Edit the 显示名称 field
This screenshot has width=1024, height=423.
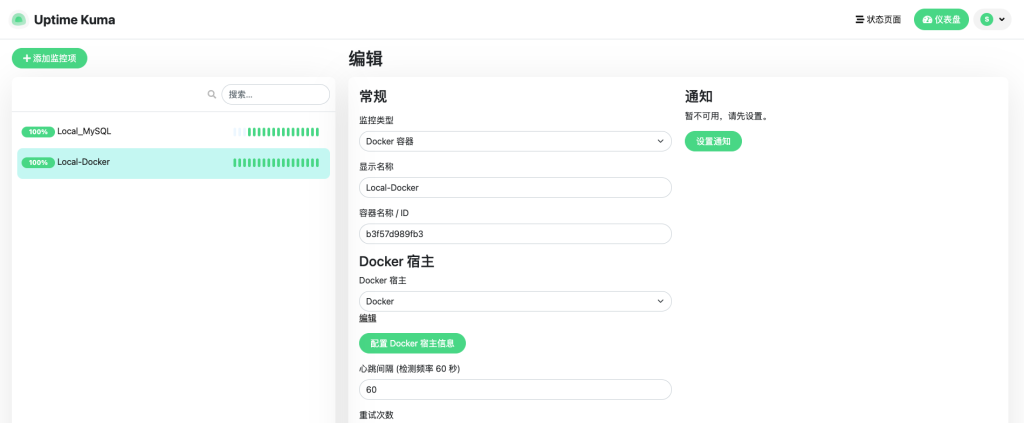click(515, 187)
